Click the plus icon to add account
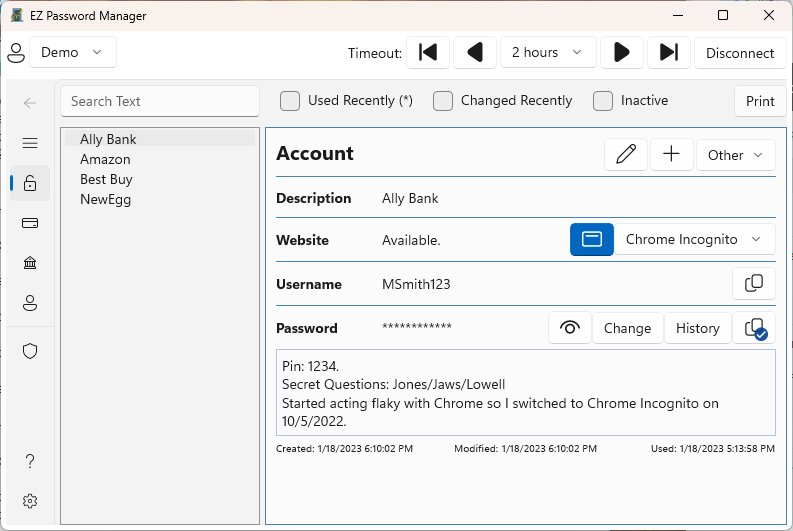 point(672,155)
